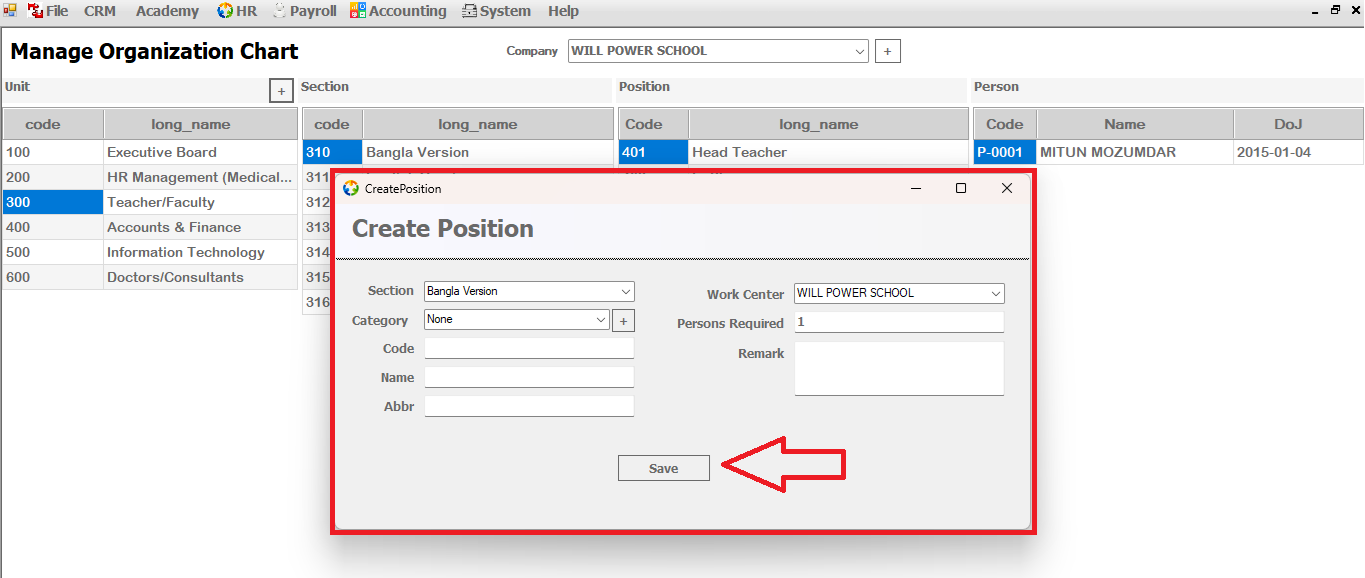Click the plus button beside Category
This screenshot has width=1365, height=578.
[x=623, y=321]
